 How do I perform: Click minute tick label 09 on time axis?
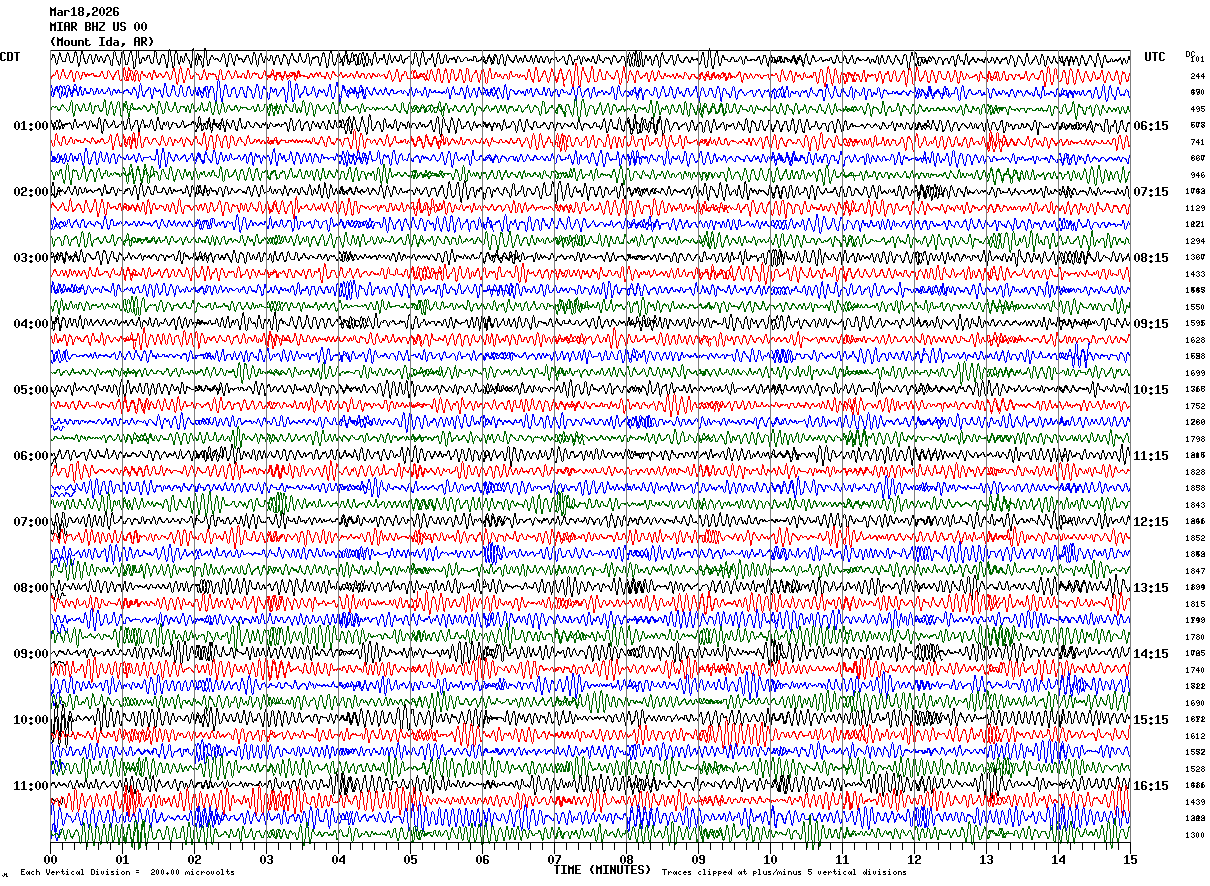point(698,860)
